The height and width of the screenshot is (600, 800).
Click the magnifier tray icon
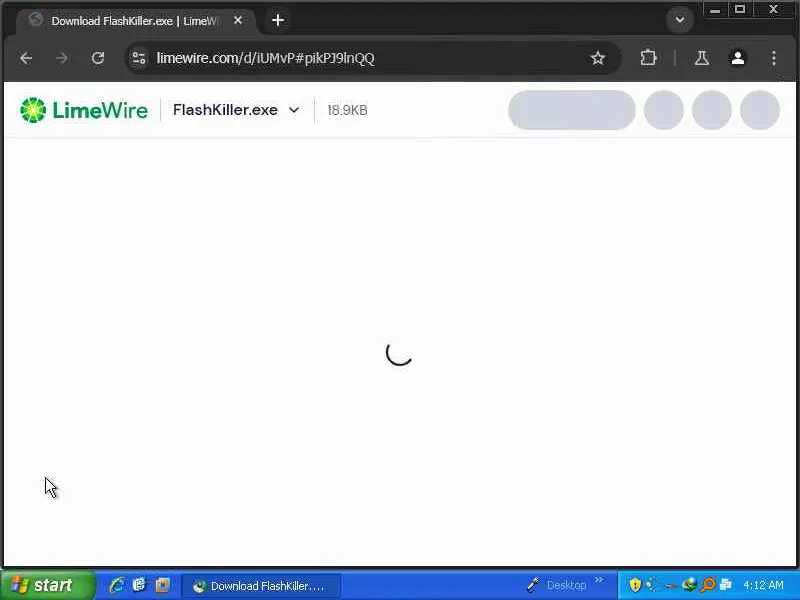click(x=708, y=585)
